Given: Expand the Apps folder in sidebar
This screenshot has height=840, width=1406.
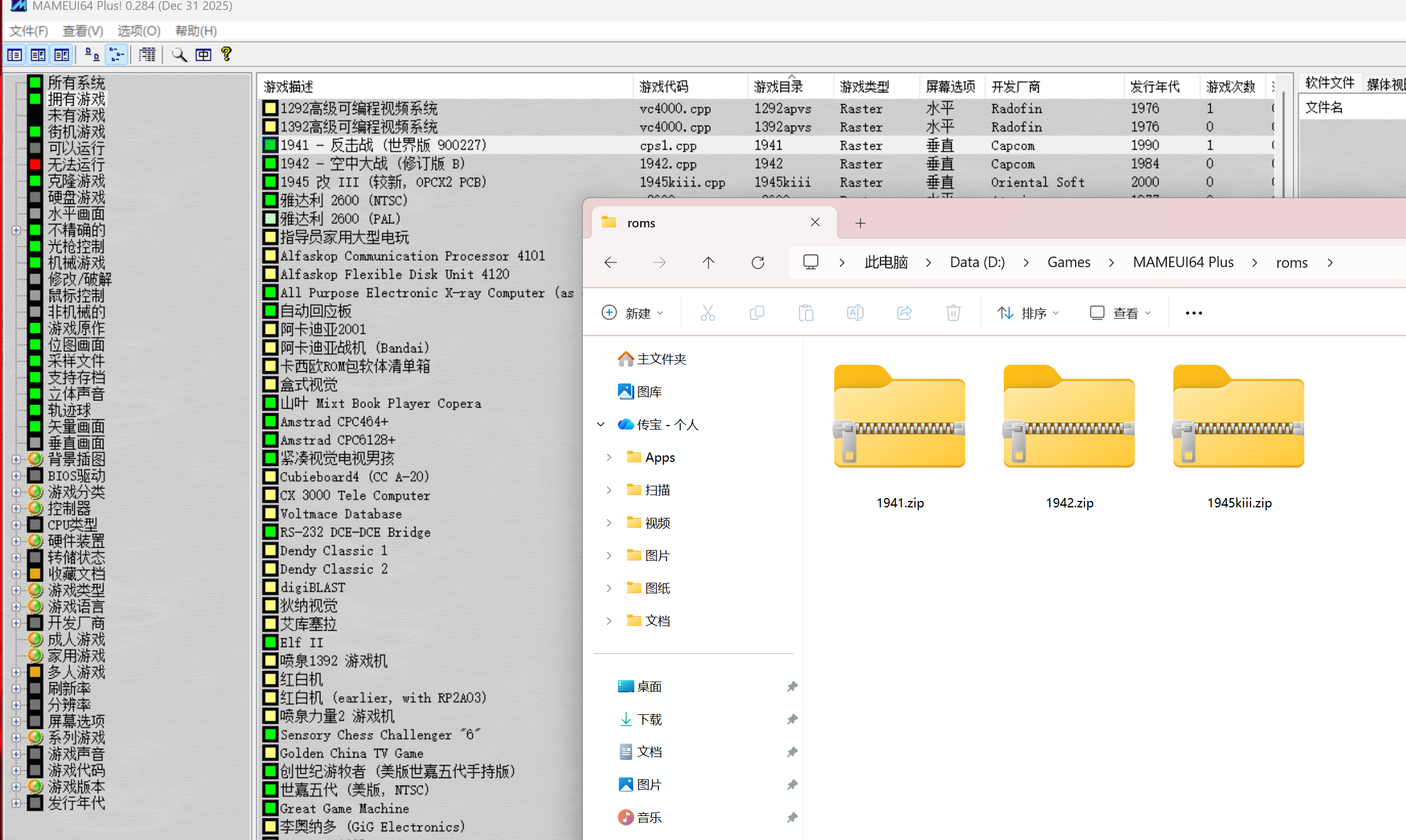Looking at the screenshot, I should [609, 457].
